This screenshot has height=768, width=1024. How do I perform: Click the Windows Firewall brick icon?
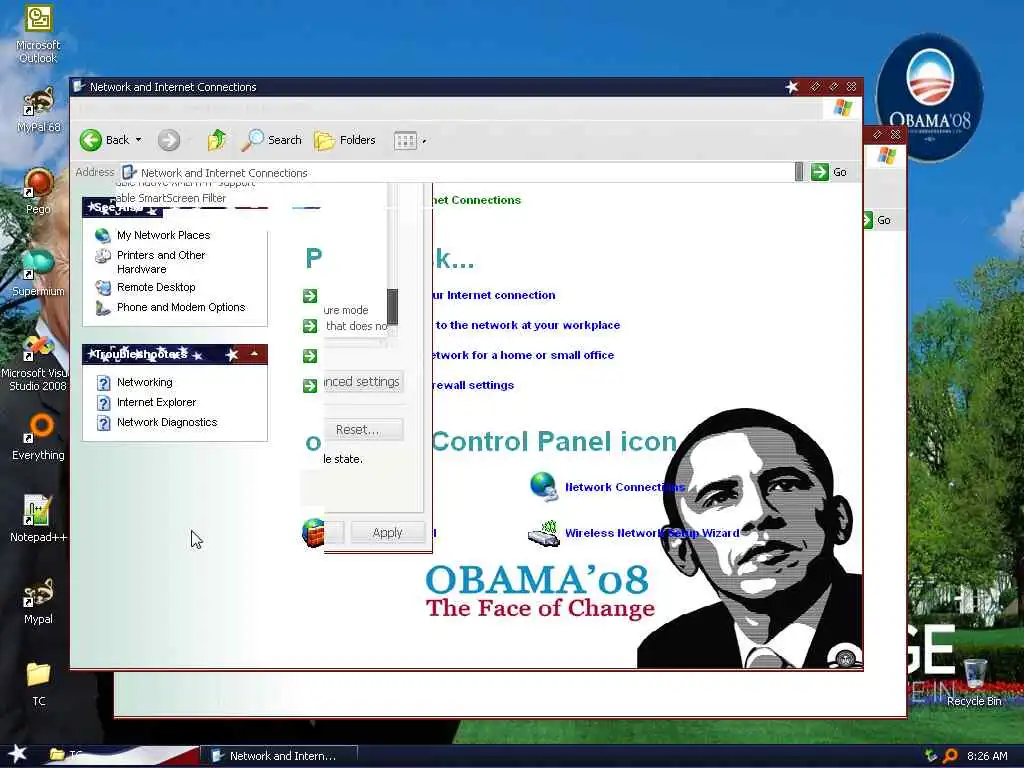point(313,532)
